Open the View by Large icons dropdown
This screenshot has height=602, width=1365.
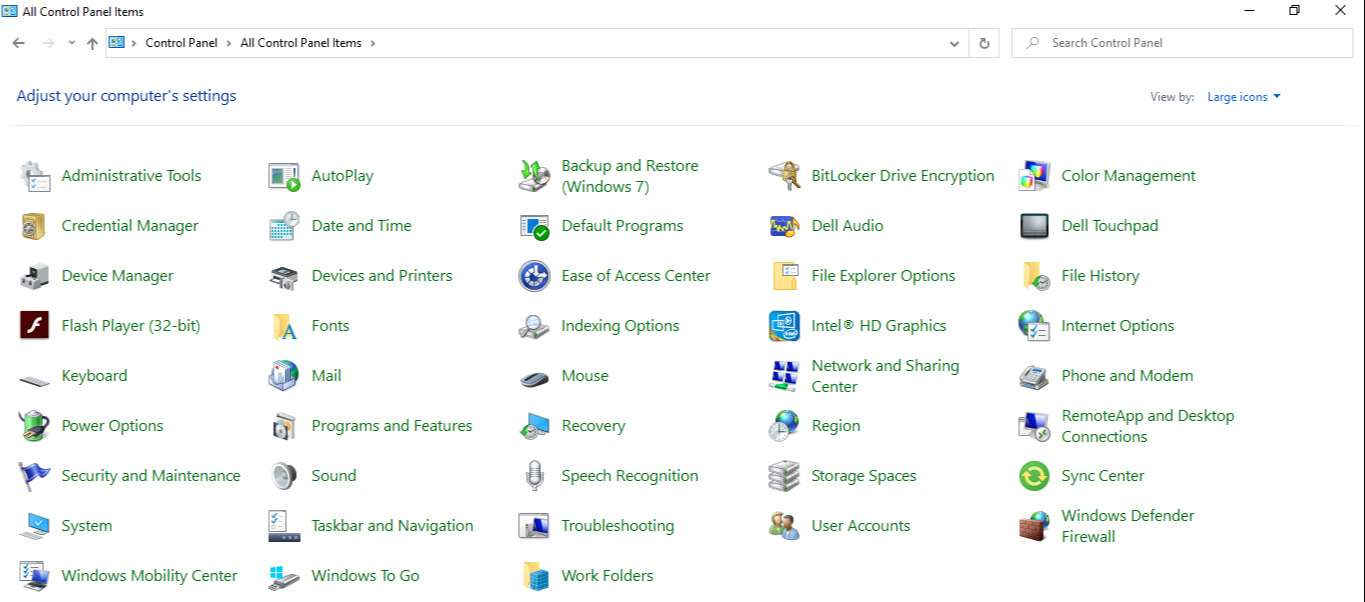click(x=1244, y=97)
